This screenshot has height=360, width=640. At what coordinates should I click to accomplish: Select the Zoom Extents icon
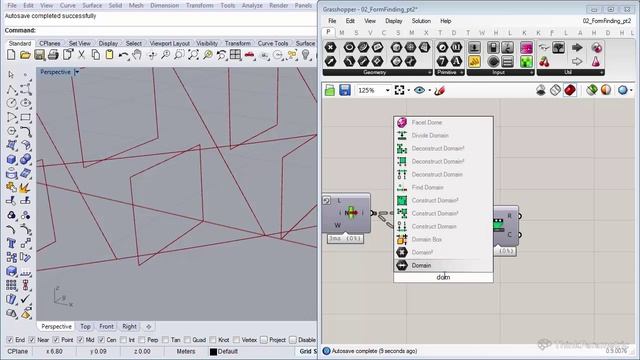click(193, 55)
